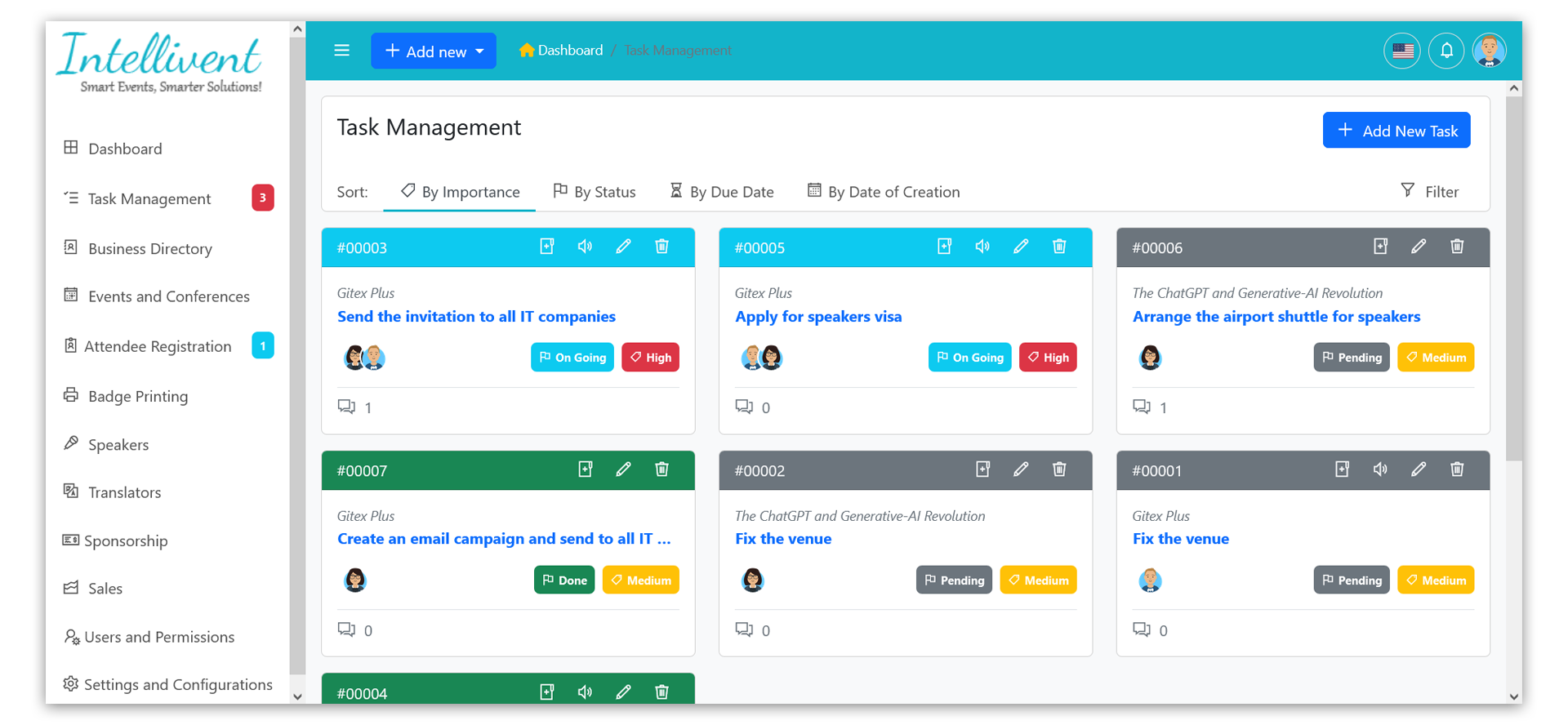Click the On Going status badge on #00003
The image size is (1568, 725).
pyautogui.click(x=572, y=358)
